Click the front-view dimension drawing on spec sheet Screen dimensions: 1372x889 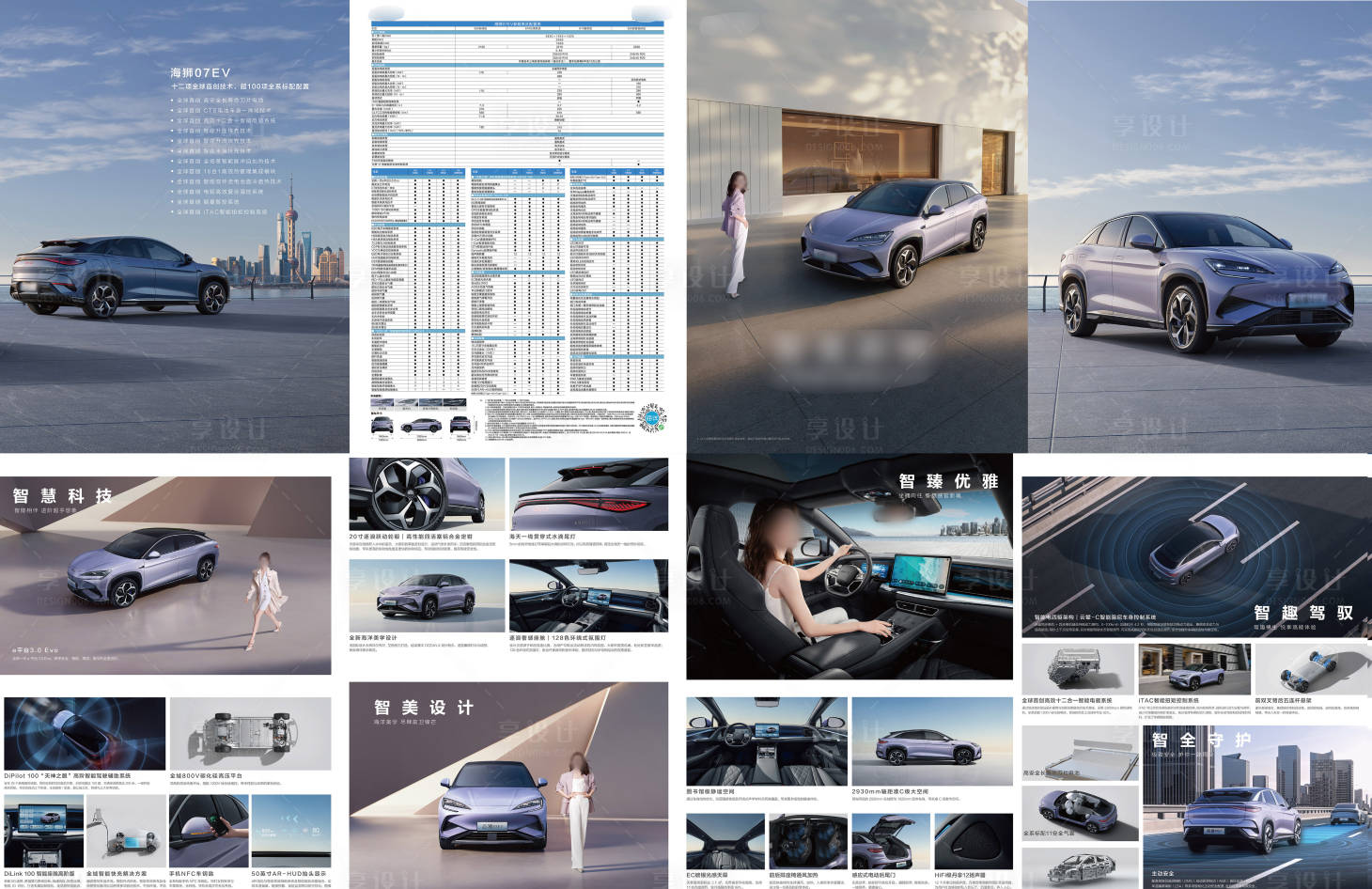pos(382,427)
